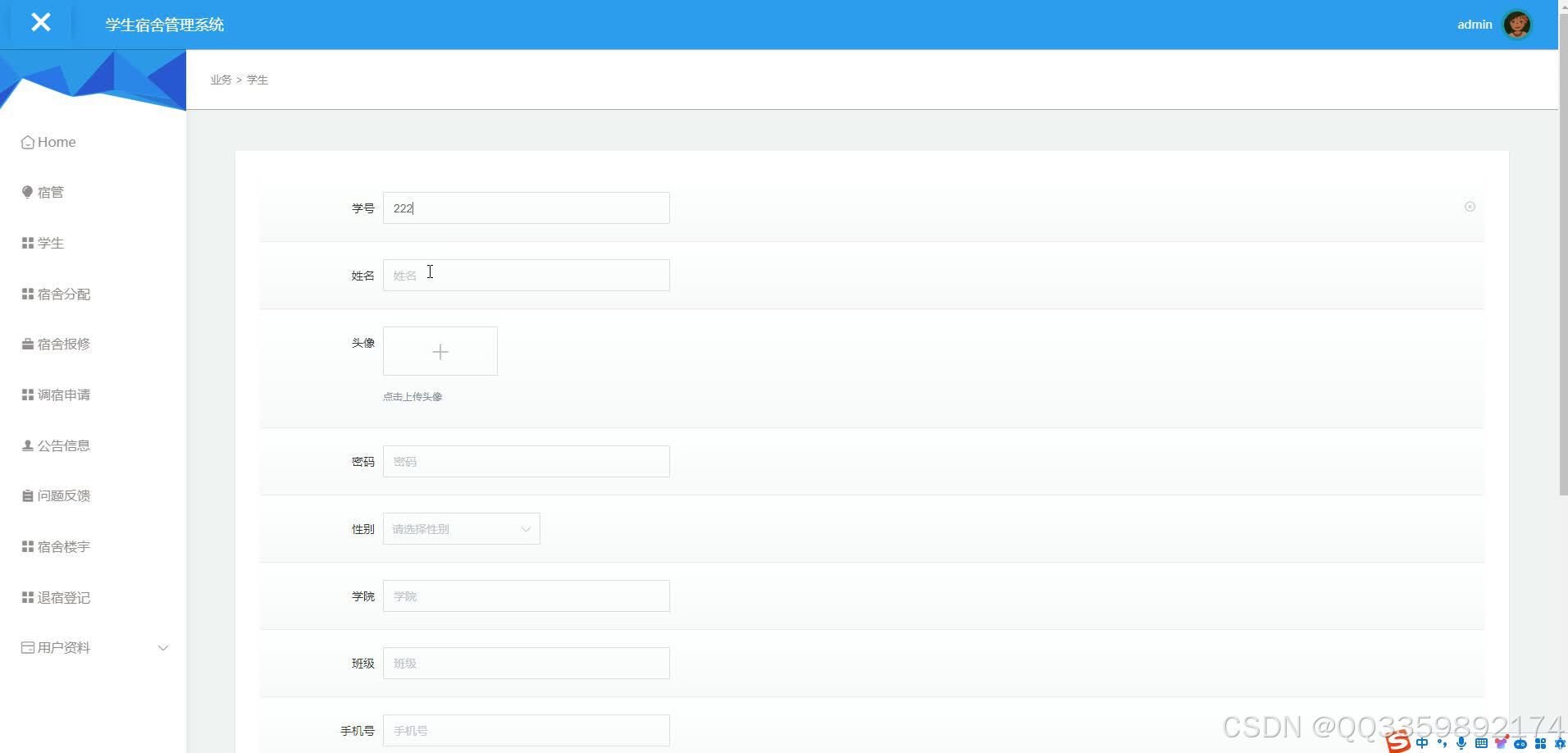The height and width of the screenshot is (753, 1568).
Task: Click into the 姓名 input field
Action: pos(526,276)
